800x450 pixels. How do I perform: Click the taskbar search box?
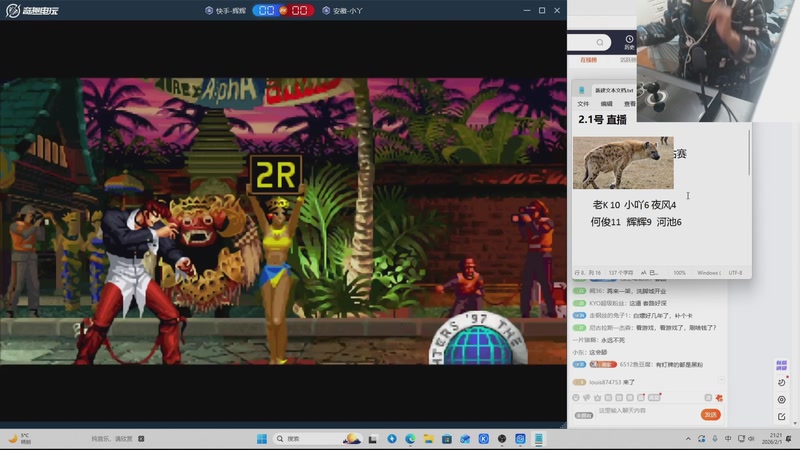coord(318,439)
